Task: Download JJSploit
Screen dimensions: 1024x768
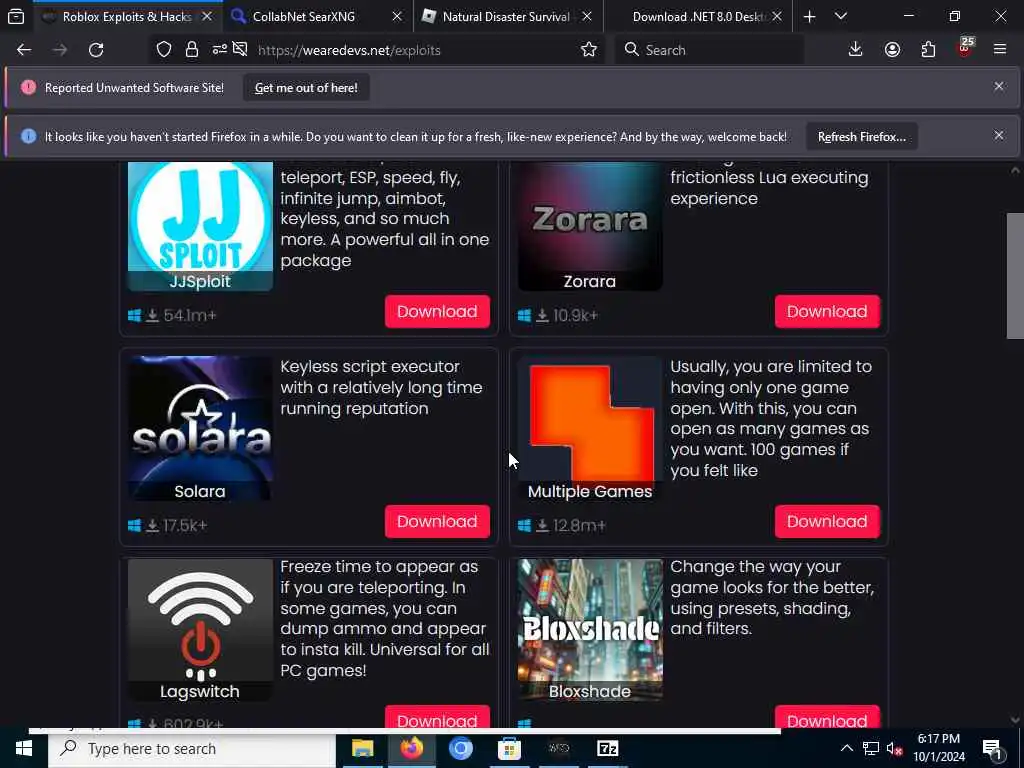Action: 437,312
